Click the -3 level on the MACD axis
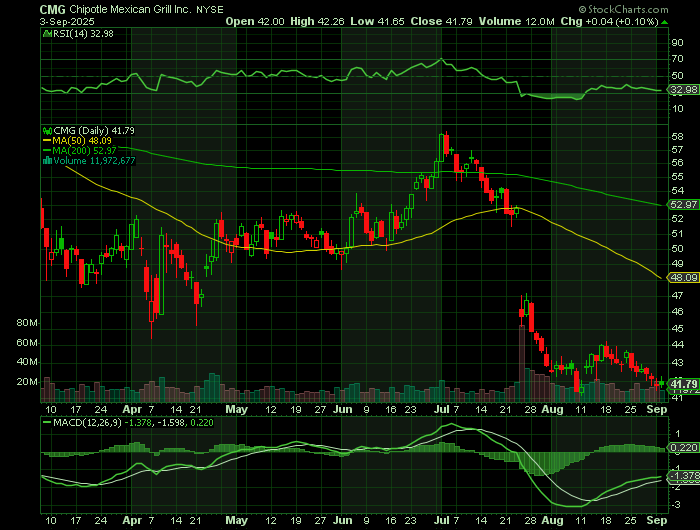The height and width of the screenshot is (530, 700). pyautogui.click(x=676, y=505)
